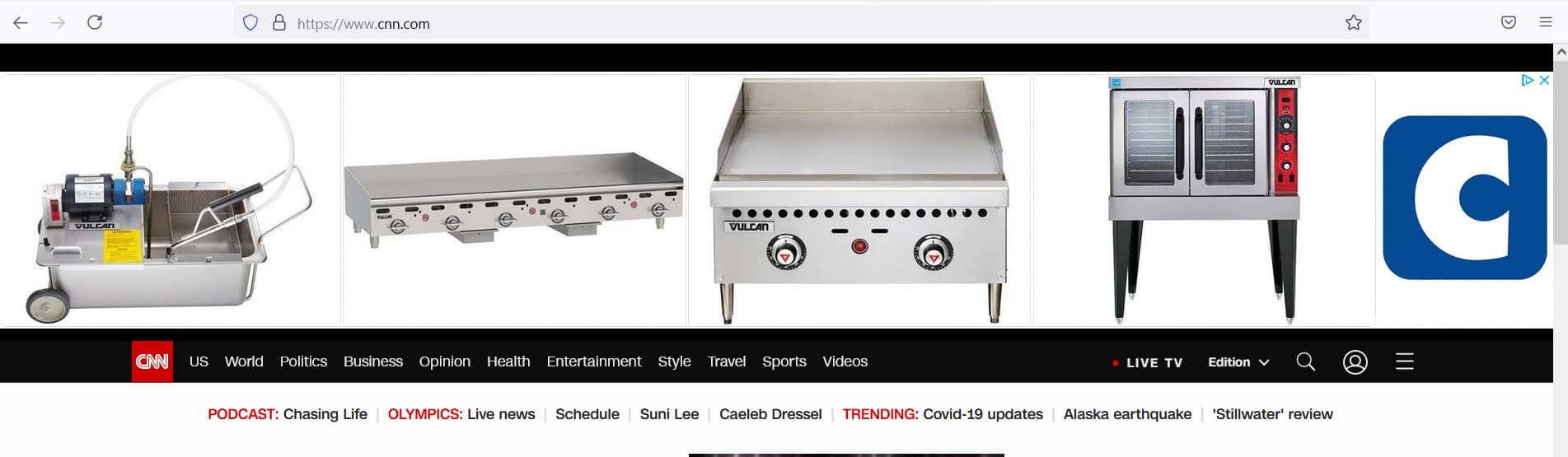The image size is (1568, 457).
Task: Click the CNN logo
Action: click(x=152, y=361)
